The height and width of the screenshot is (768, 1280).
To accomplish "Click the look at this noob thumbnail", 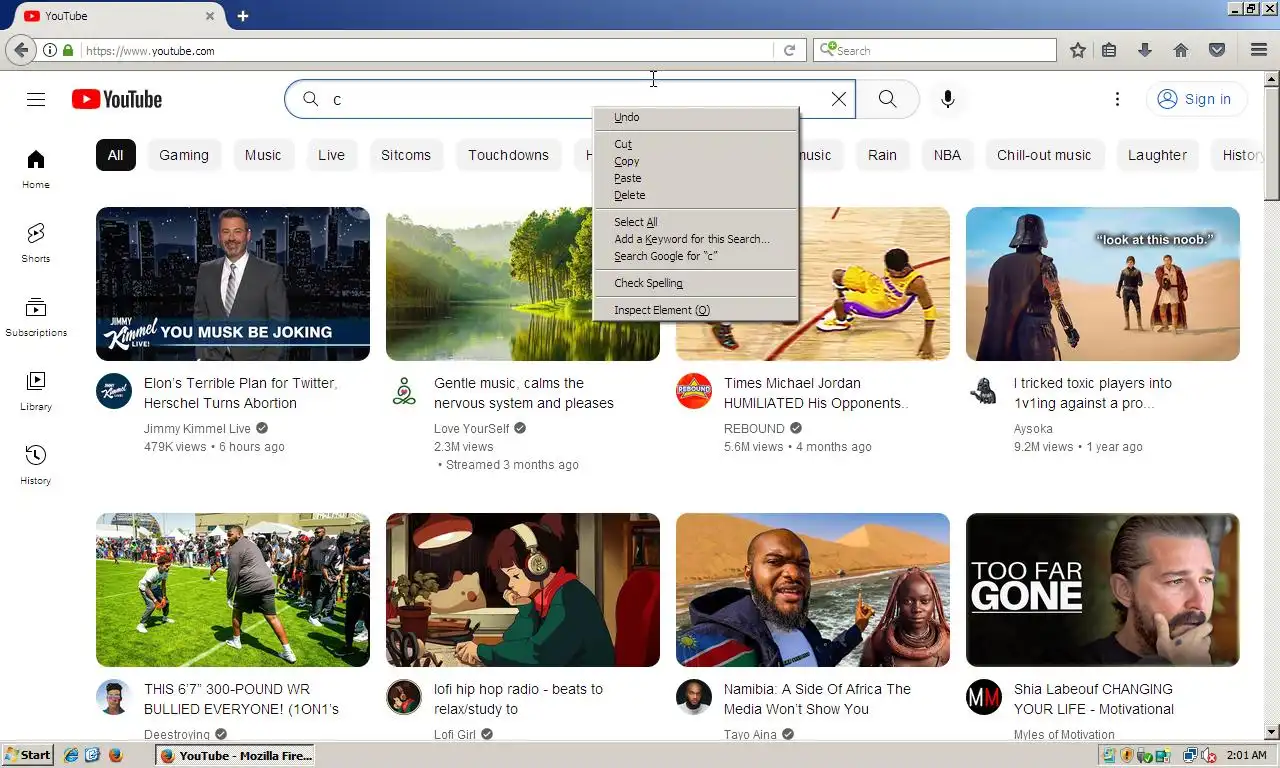I will (1103, 284).
